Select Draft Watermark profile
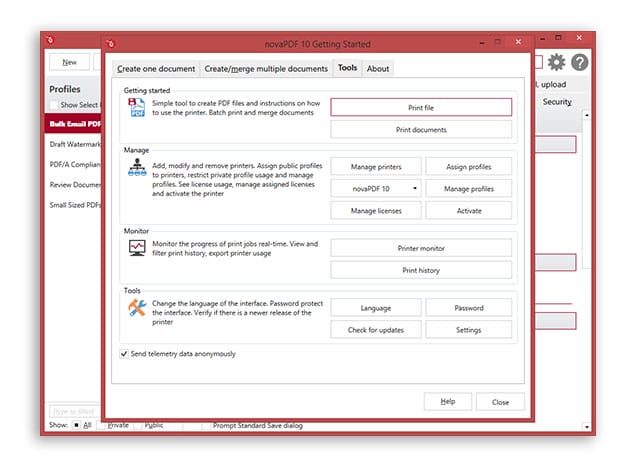 coord(74,144)
